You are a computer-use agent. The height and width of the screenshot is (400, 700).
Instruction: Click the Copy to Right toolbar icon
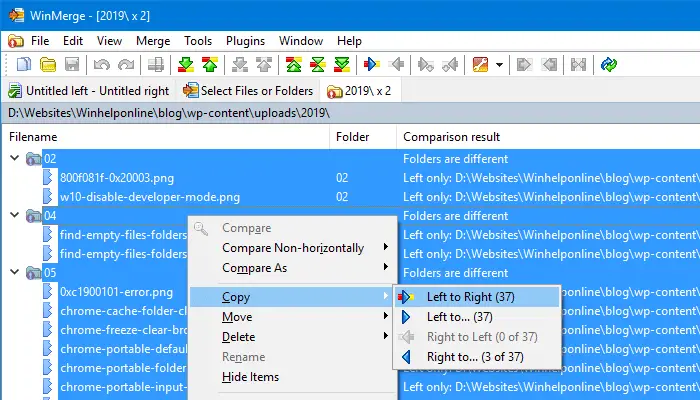coord(371,65)
